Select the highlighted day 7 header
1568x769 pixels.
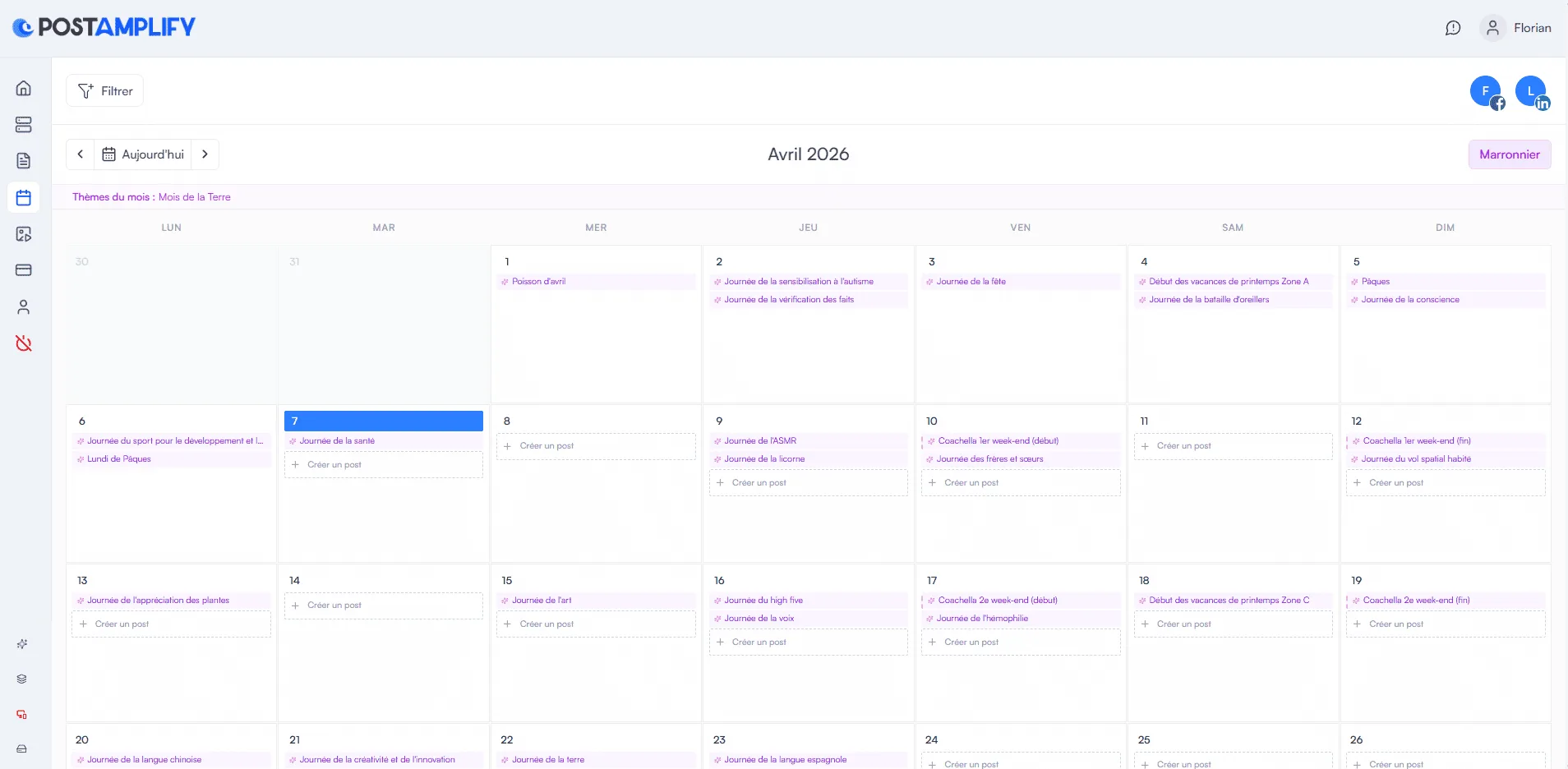(384, 421)
